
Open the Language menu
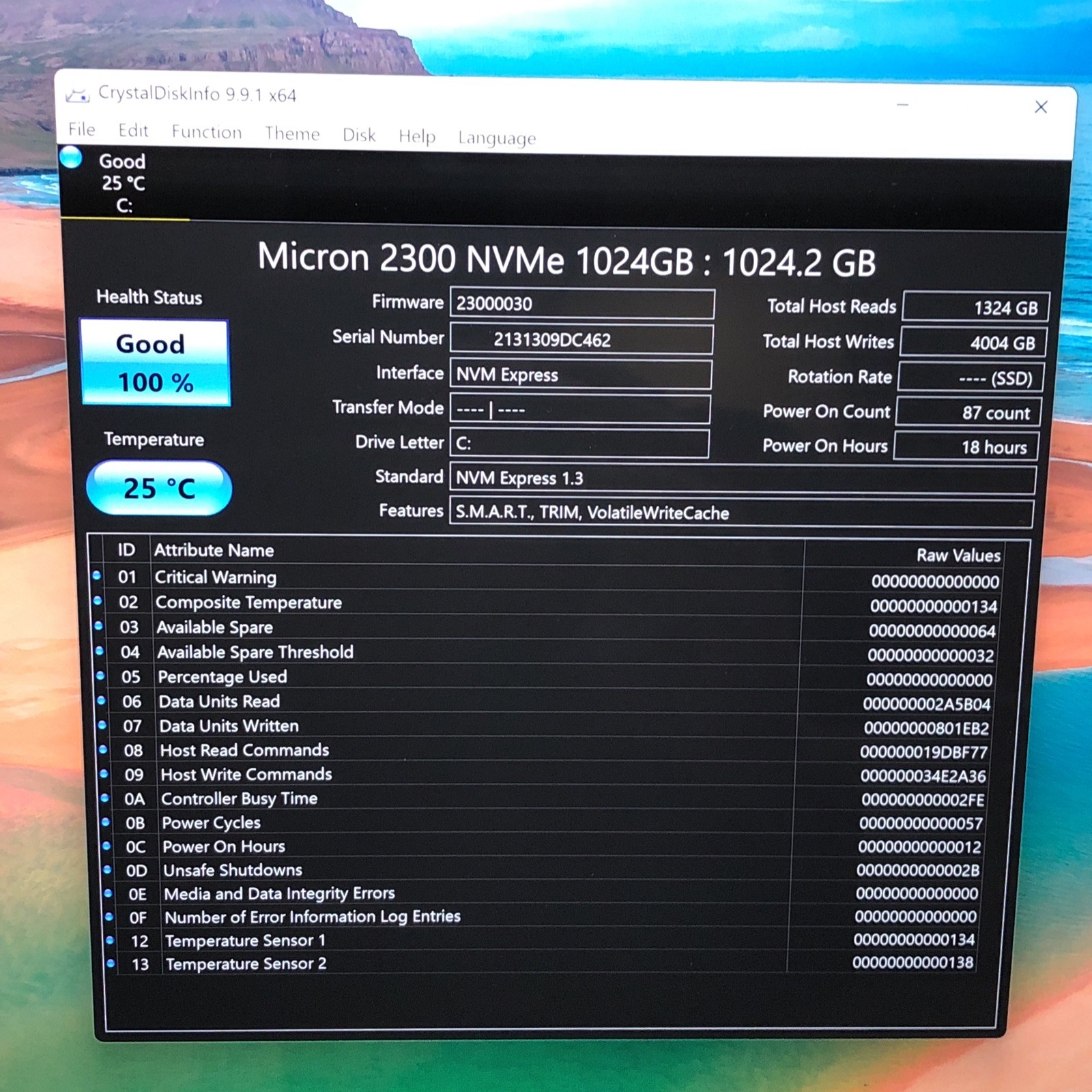point(497,139)
